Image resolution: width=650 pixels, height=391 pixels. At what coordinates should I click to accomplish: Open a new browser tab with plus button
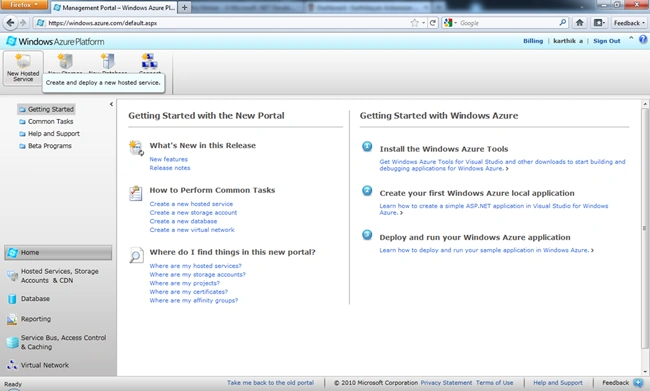click(x=184, y=7)
